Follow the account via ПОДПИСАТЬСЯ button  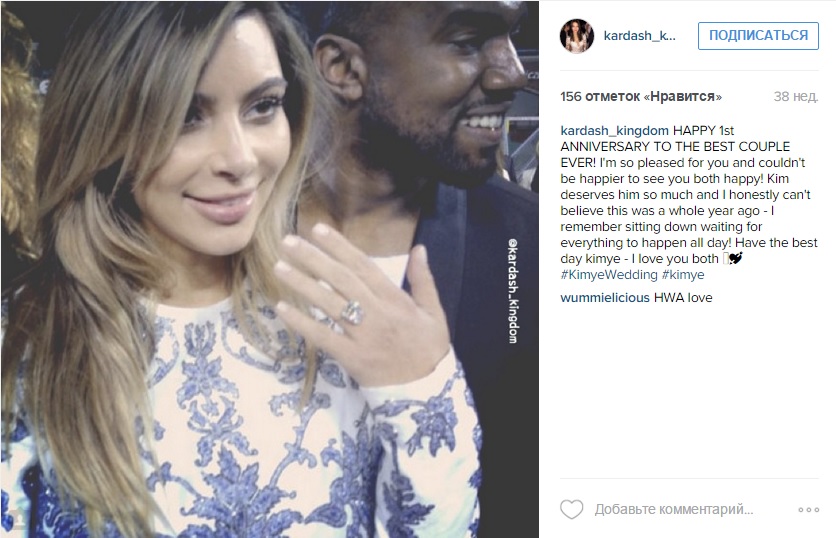point(758,36)
